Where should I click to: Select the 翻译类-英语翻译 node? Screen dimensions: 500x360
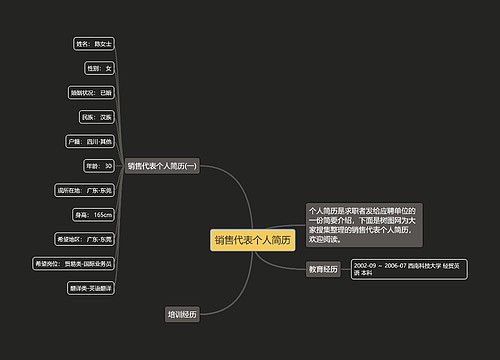pos(91,288)
